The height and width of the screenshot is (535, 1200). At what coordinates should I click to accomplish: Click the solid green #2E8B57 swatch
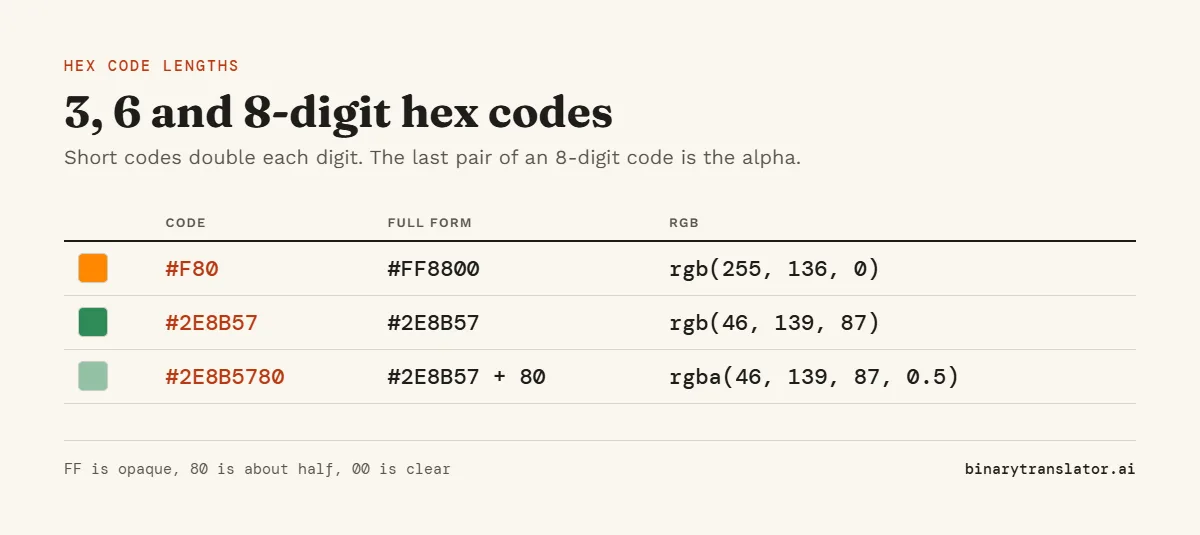coord(93,322)
